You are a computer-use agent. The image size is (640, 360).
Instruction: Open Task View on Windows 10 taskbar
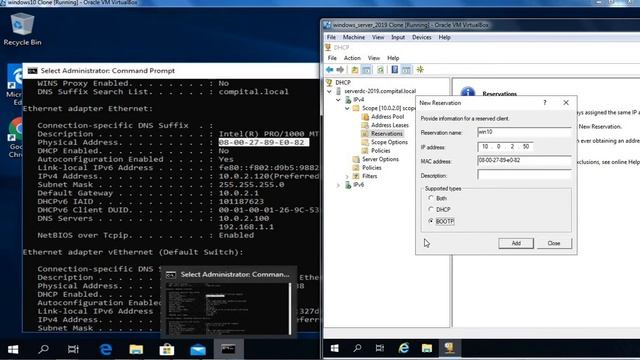point(73,349)
